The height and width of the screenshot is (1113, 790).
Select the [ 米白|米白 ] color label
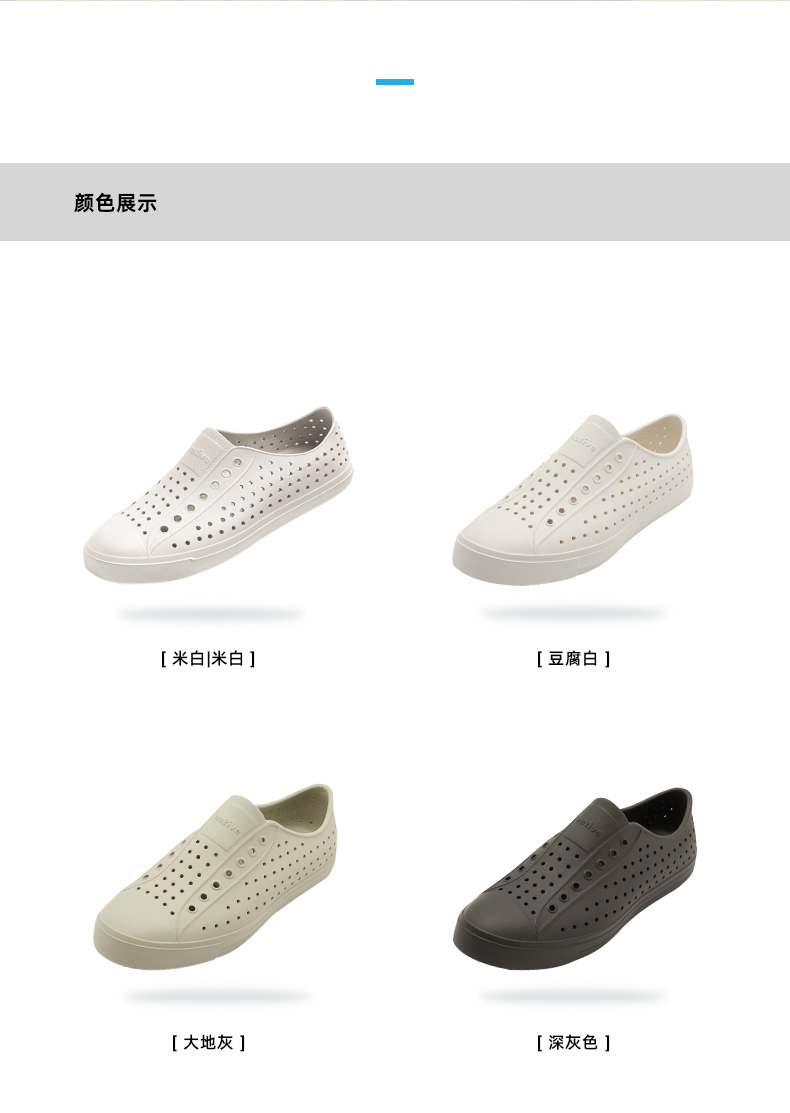tap(207, 659)
